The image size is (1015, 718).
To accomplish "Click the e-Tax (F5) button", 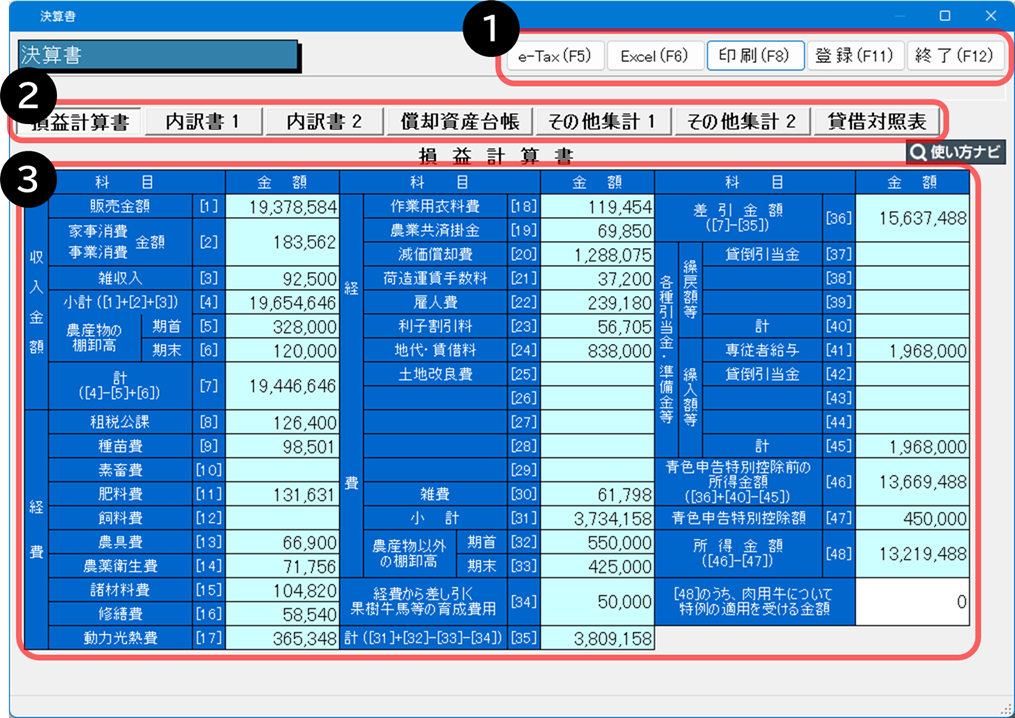I will (554, 56).
